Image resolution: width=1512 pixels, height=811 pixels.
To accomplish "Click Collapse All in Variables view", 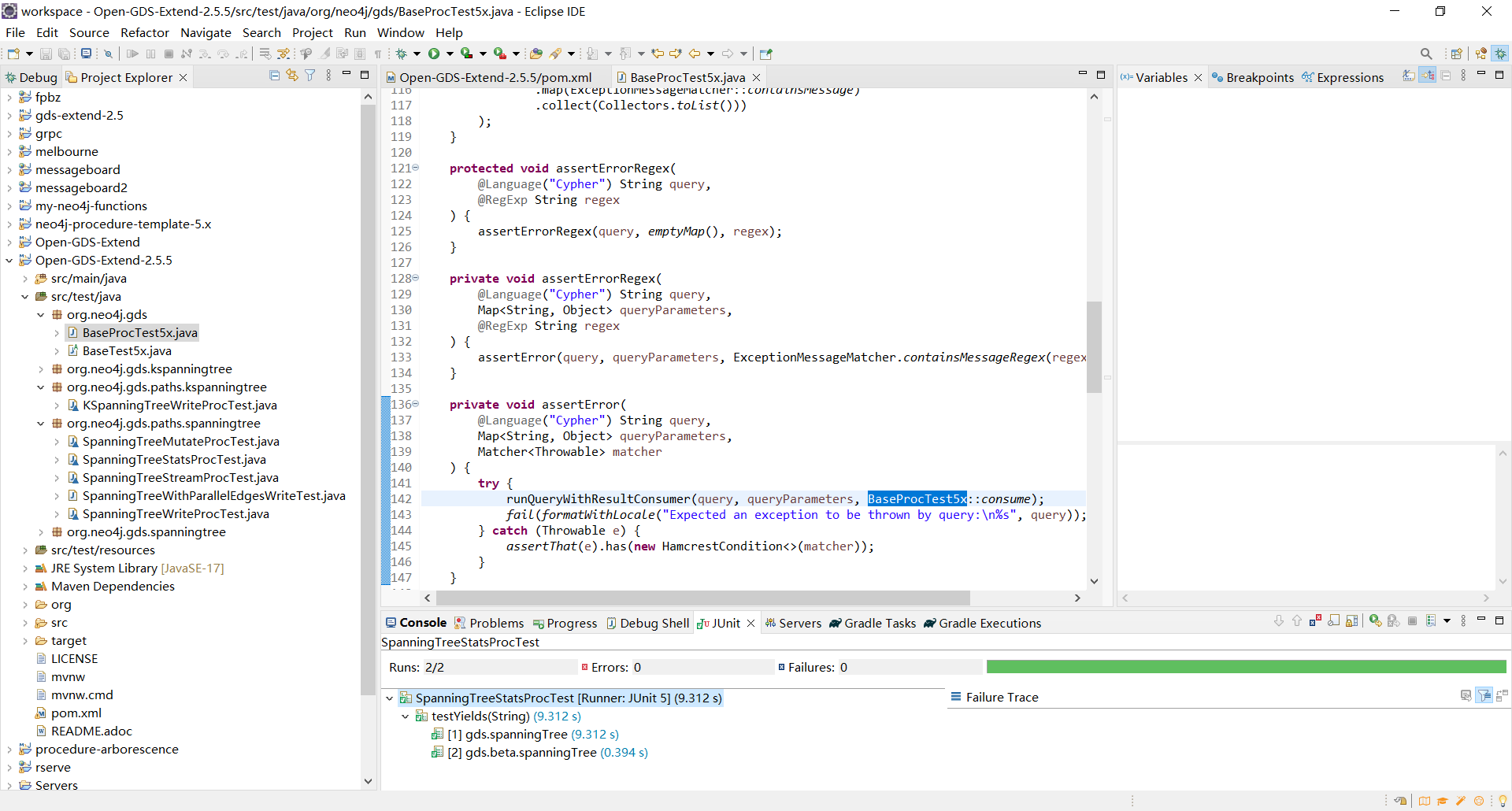I will 1446,76.
